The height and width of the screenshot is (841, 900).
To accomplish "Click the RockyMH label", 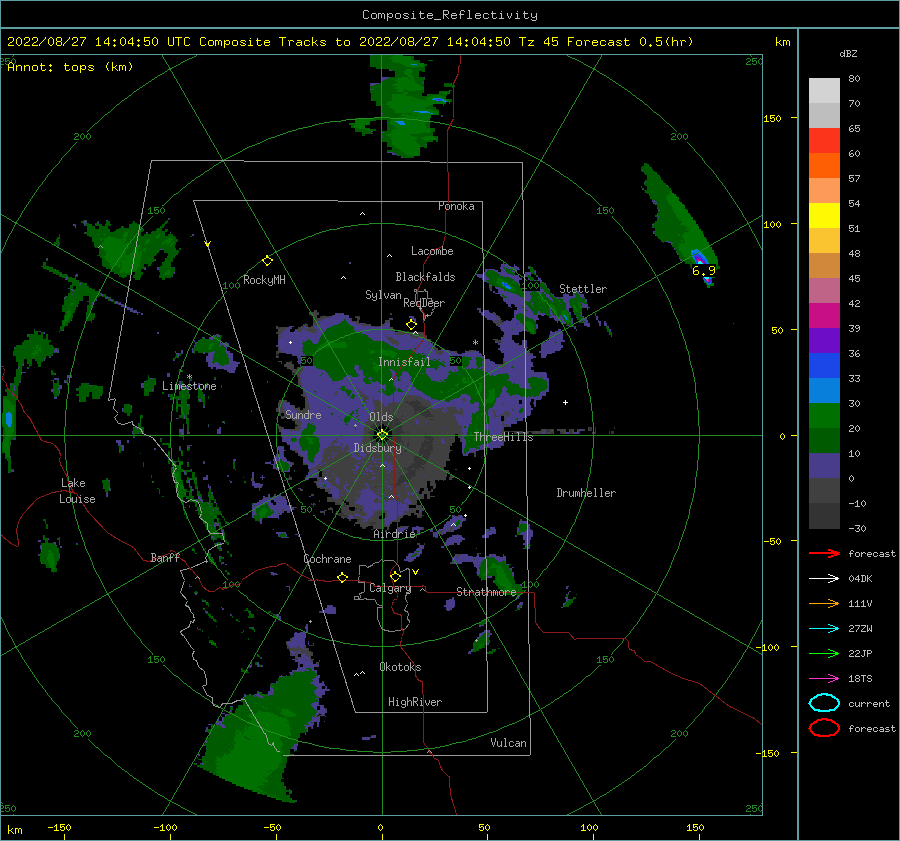I will tap(264, 280).
